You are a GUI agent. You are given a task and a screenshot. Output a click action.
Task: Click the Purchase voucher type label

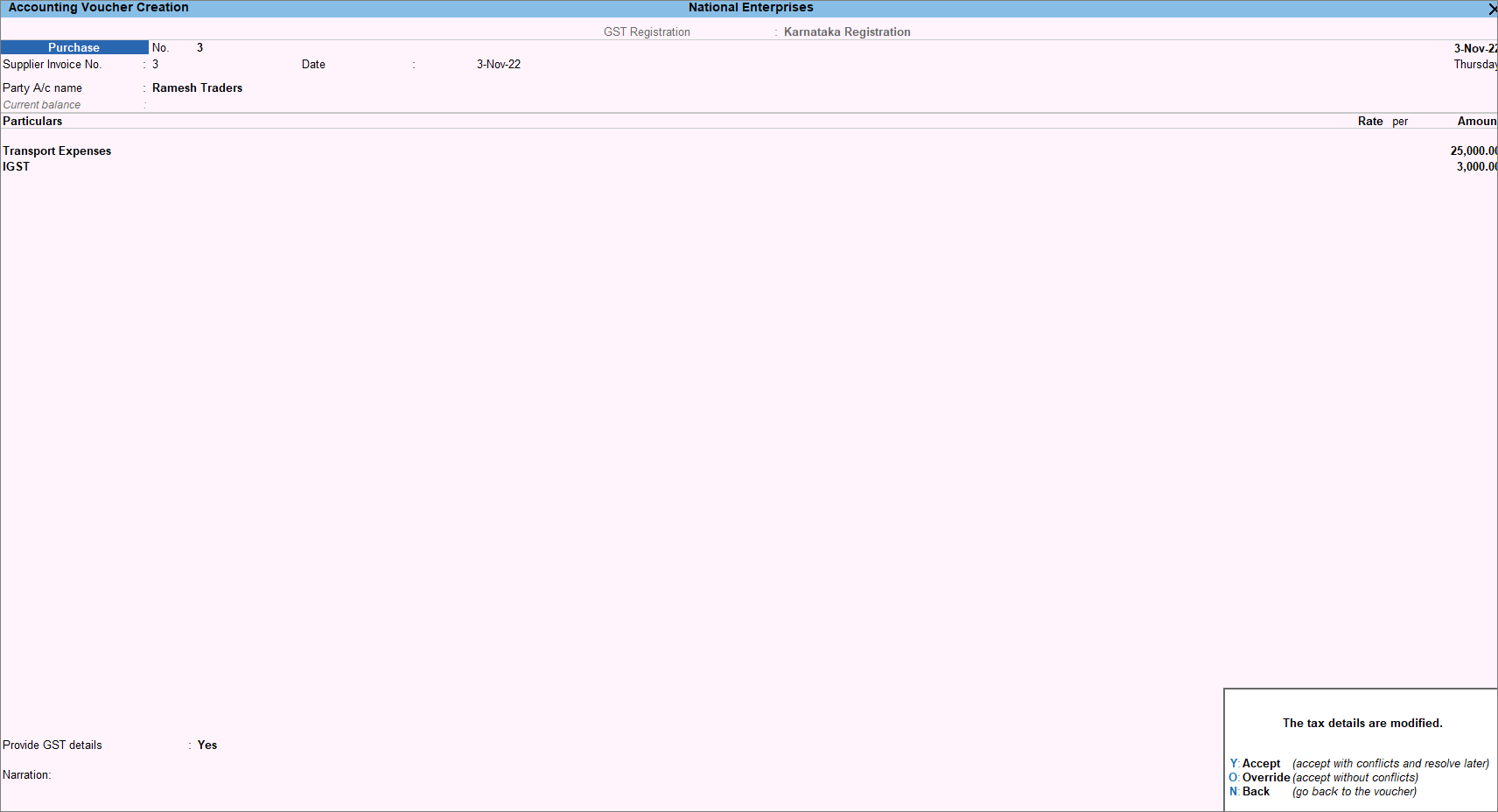(74, 47)
